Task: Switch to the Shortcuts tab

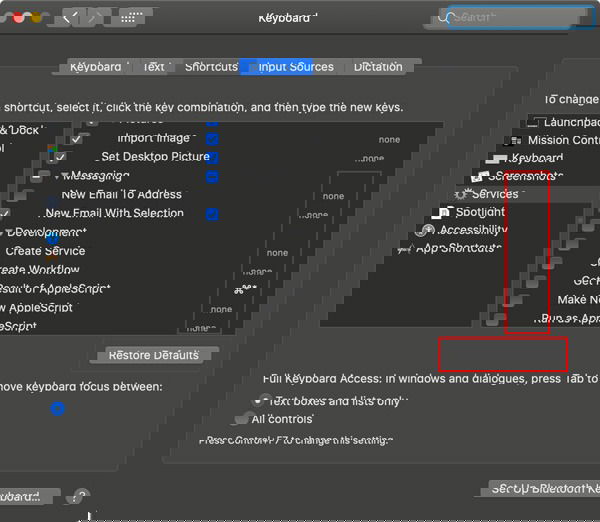Action: point(211,67)
